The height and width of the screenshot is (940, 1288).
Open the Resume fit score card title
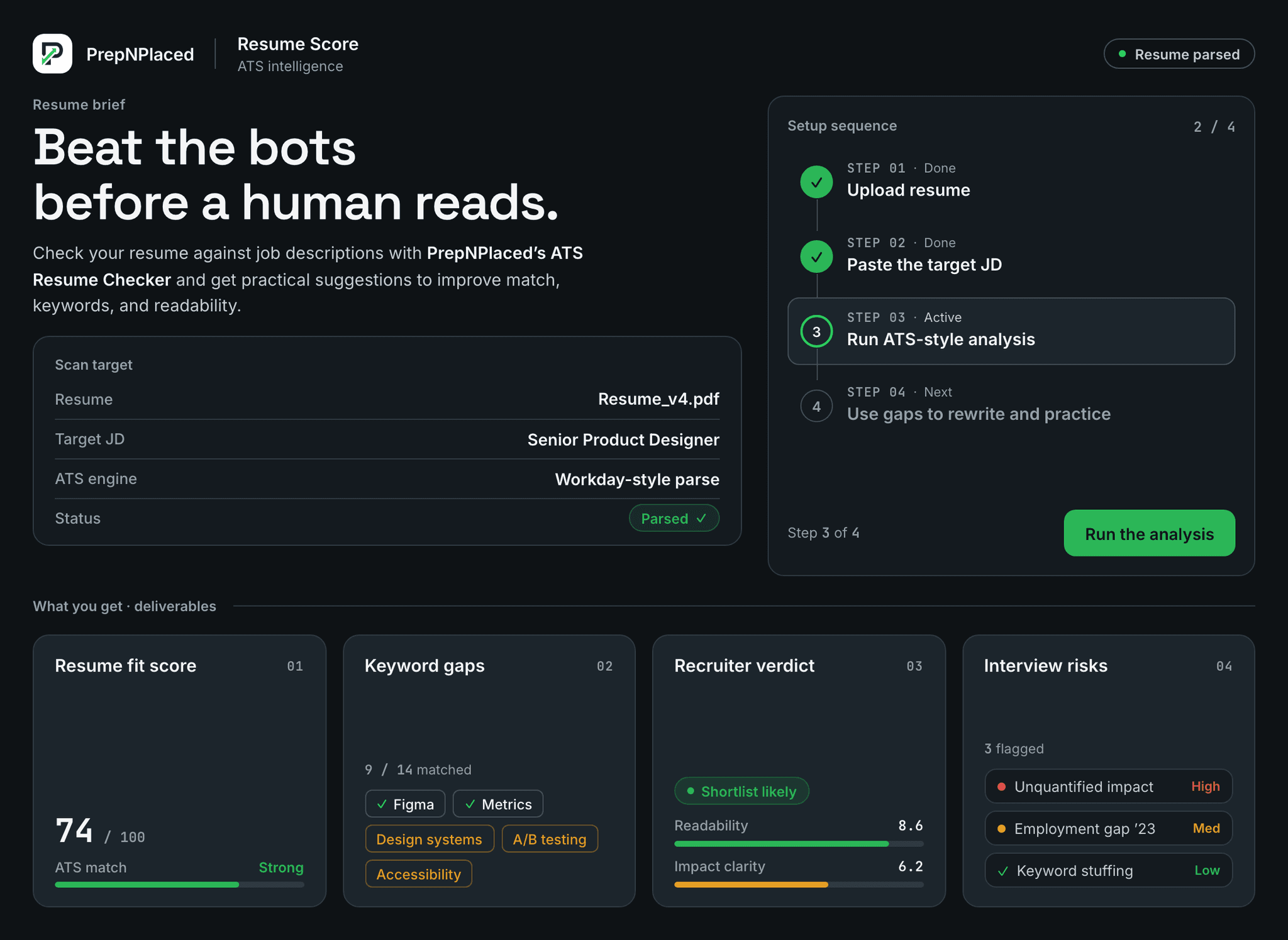[x=126, y=665]
